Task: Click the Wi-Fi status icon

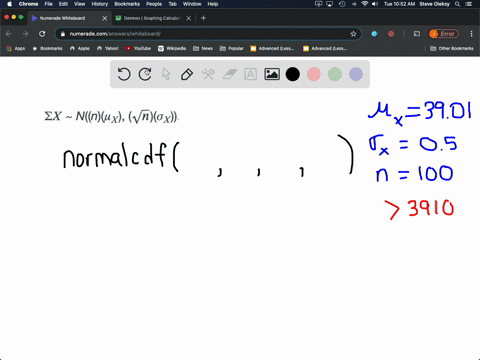Action: (365, 4)
